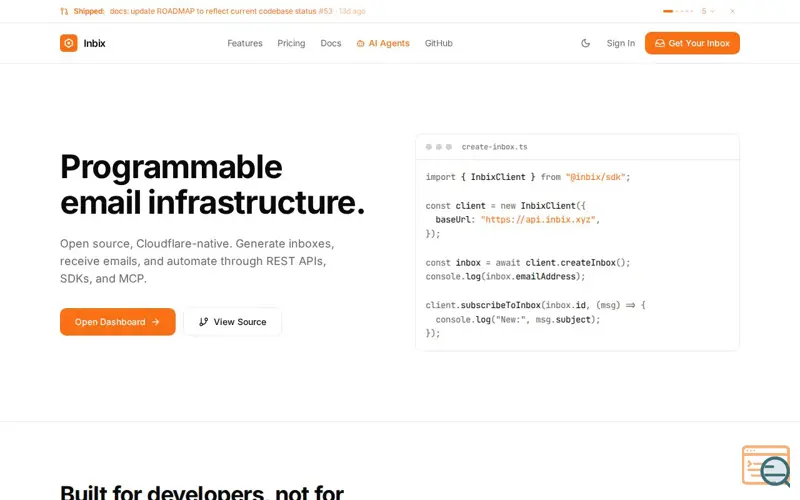Click the View Source button
The height and width of the screenshot is (500, 800).
tap(232, 322)
